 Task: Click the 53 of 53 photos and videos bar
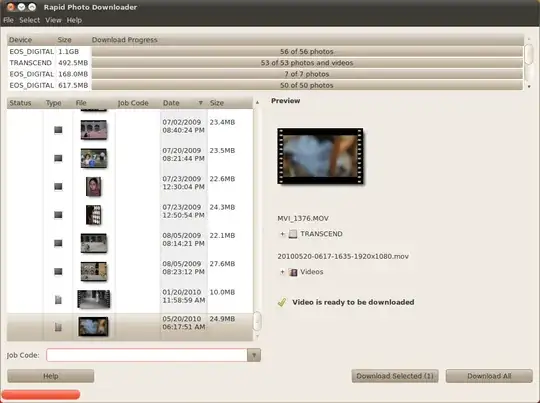click(x=307, y=63)
